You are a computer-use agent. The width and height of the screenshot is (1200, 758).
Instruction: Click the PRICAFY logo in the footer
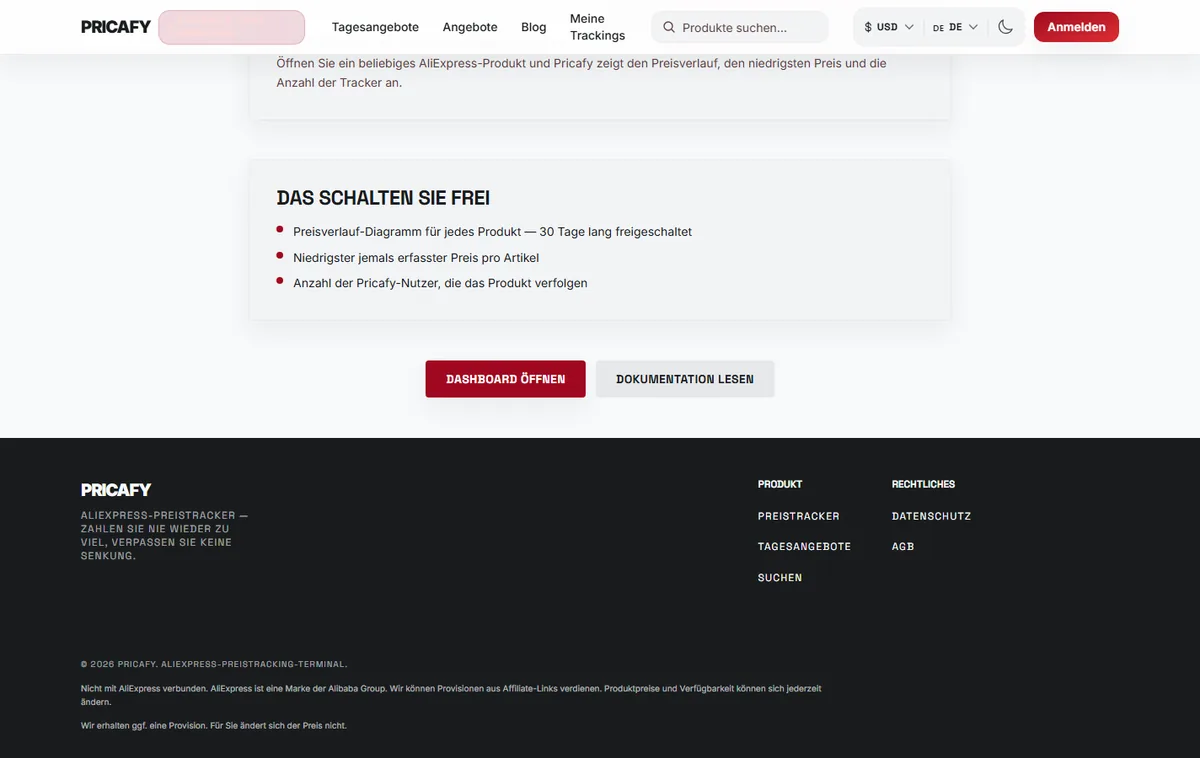point(116,490)
